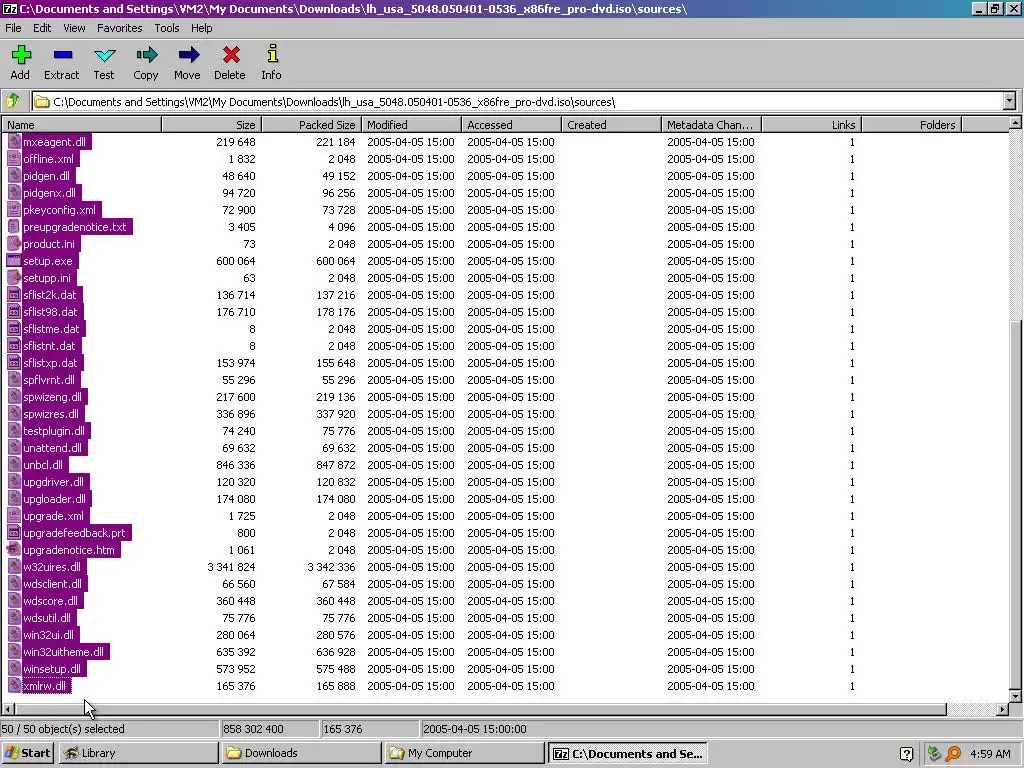Sort by the Modified column header

click(x=411, y=125)
